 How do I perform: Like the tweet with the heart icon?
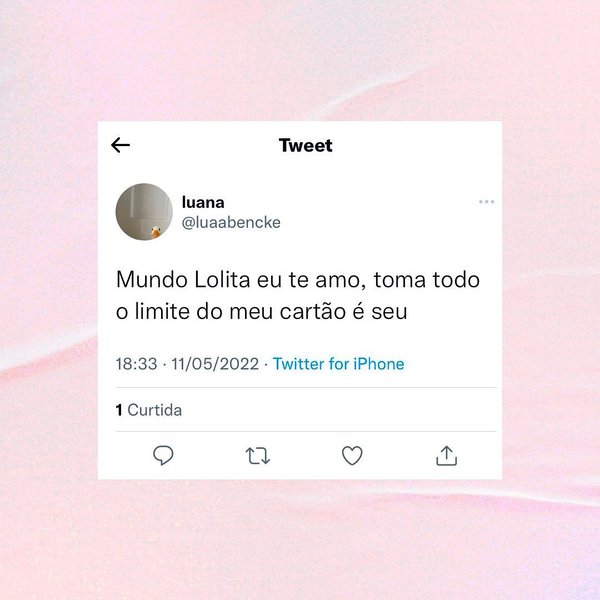pos(352,455)
